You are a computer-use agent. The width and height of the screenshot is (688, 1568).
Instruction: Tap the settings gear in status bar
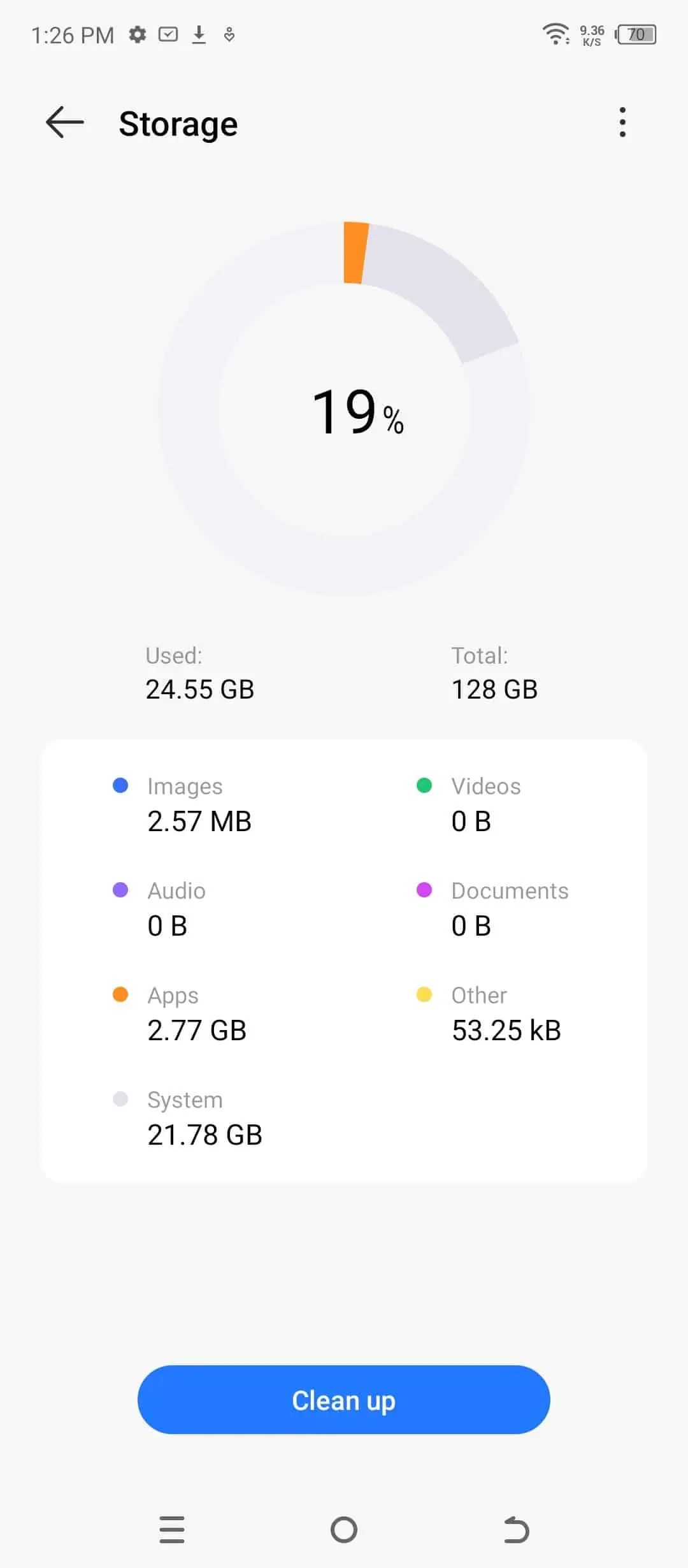pos(138,34)
